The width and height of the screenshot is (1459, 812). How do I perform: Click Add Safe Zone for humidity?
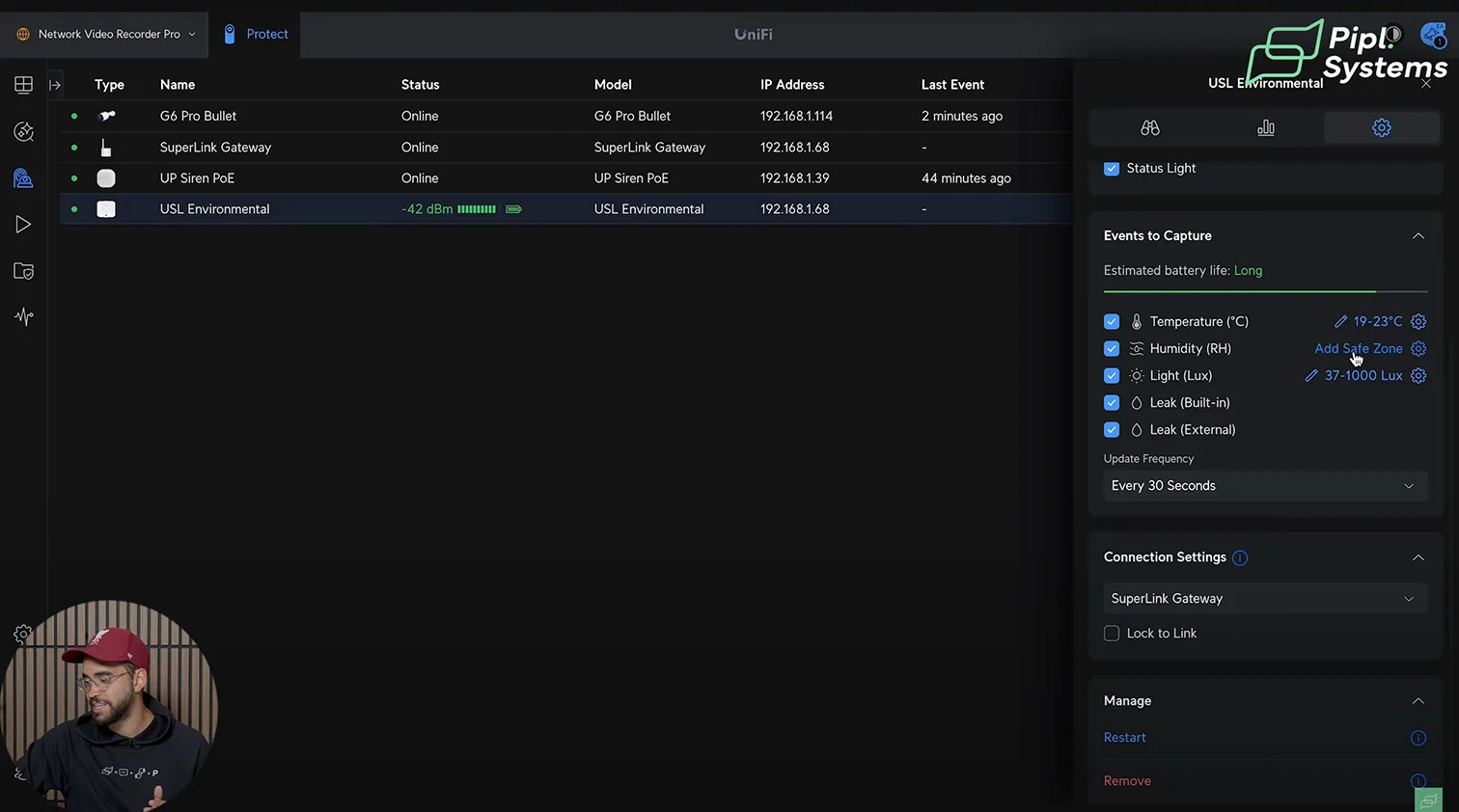pos(1359,348)
